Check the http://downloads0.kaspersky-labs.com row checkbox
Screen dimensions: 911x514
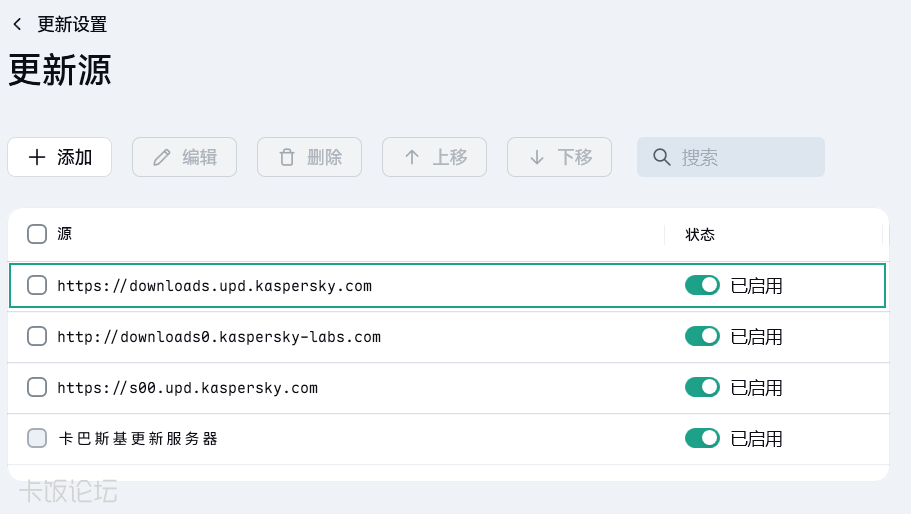coord(37,336)
